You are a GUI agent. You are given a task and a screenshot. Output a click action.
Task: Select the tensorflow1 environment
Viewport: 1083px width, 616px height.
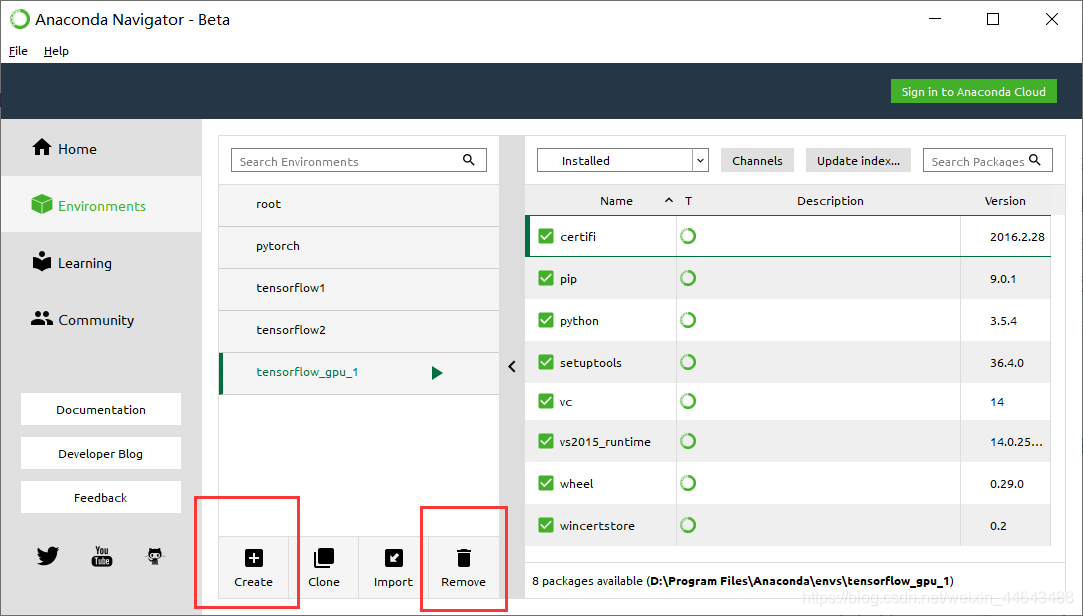[358, 289]
